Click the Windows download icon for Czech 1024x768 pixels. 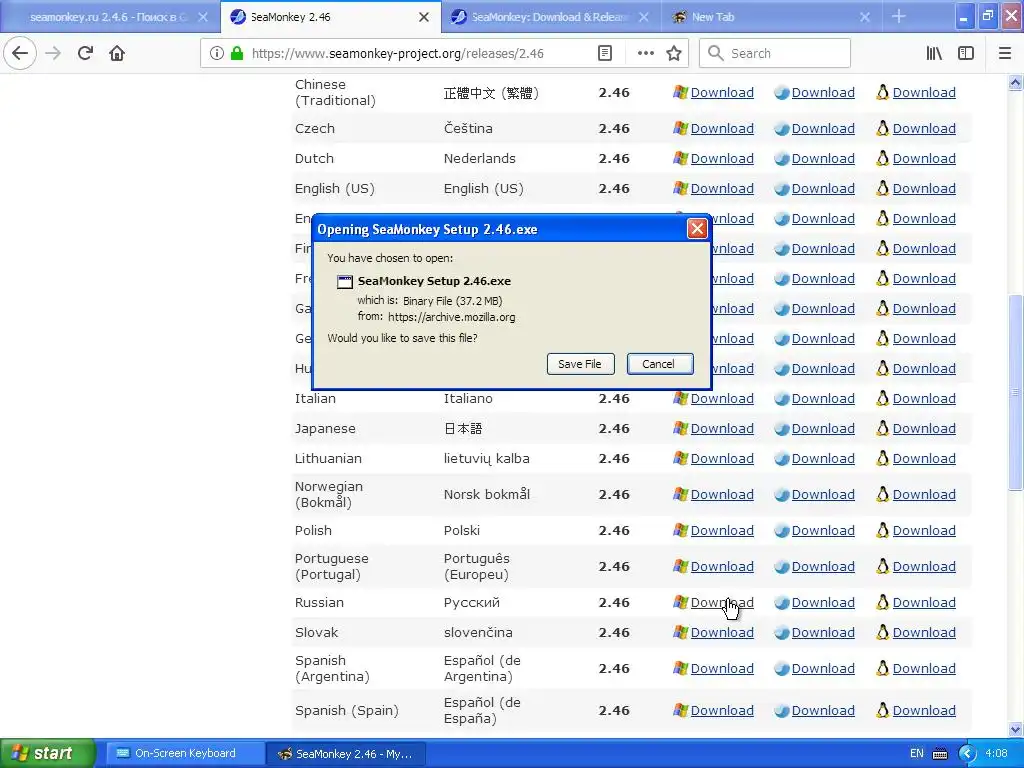click(x=680, y=129)
